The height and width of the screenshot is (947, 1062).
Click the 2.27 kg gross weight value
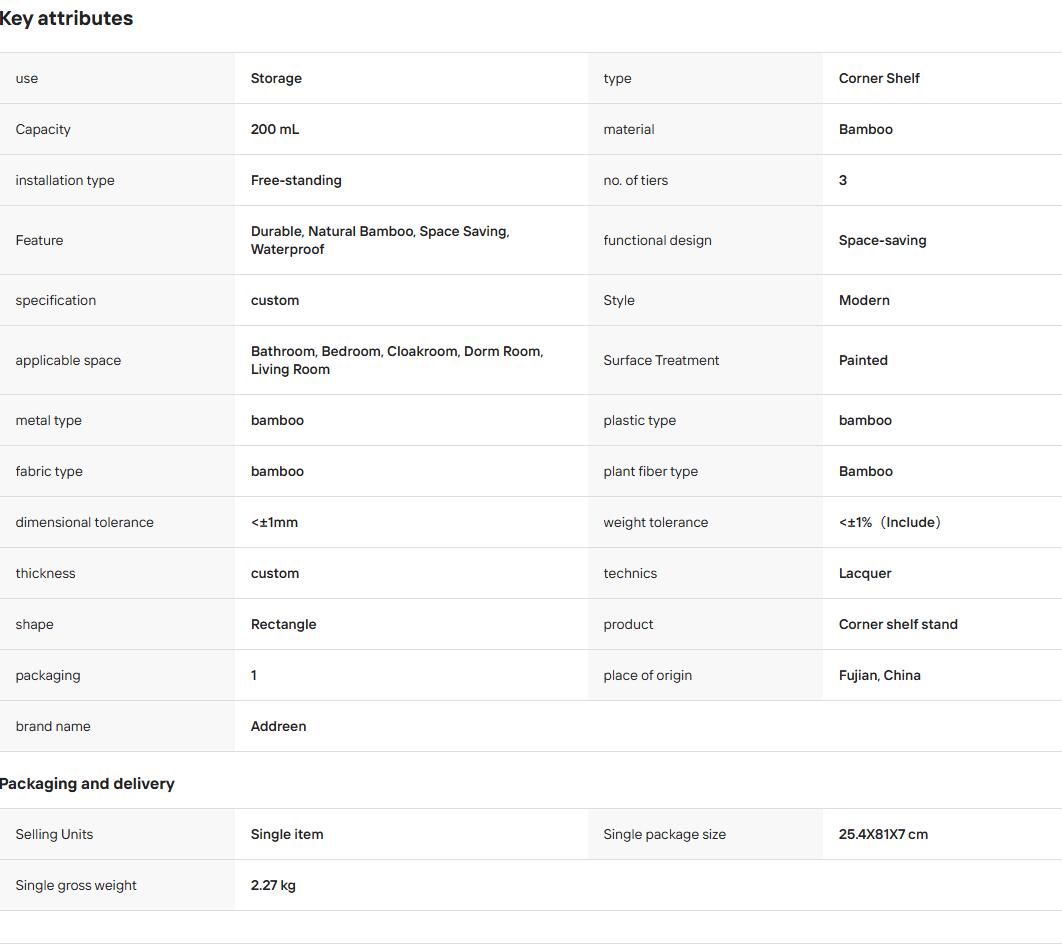[273, 885]
